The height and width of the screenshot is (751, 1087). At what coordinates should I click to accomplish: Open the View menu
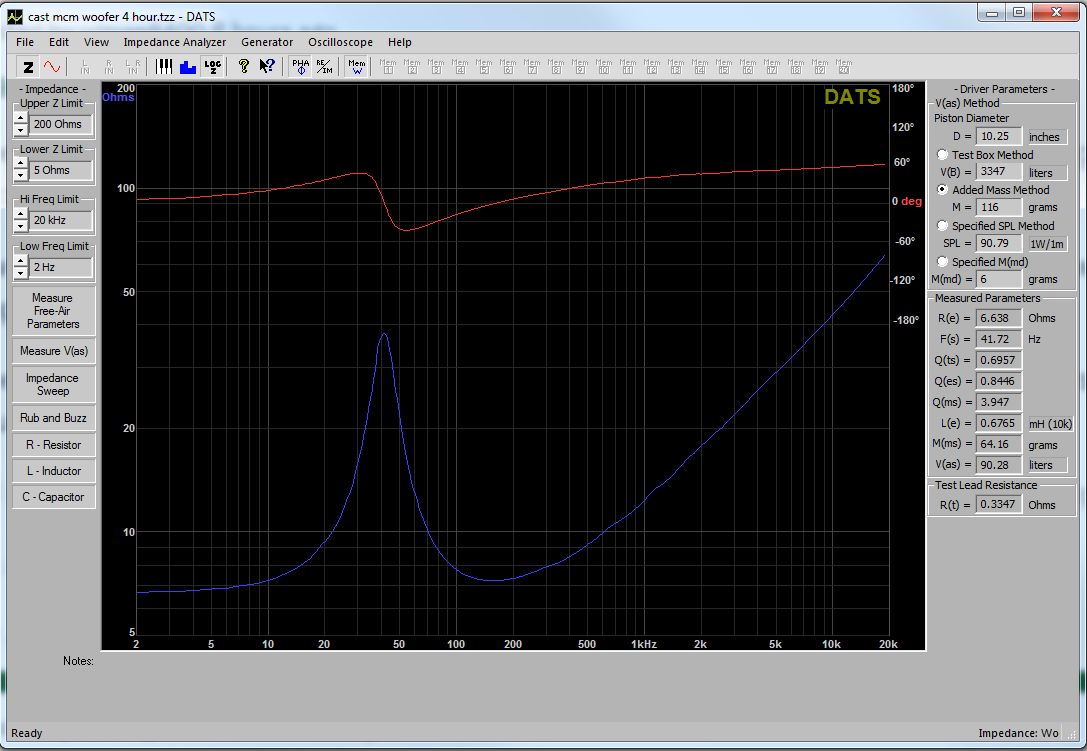[x=96, y=42]
